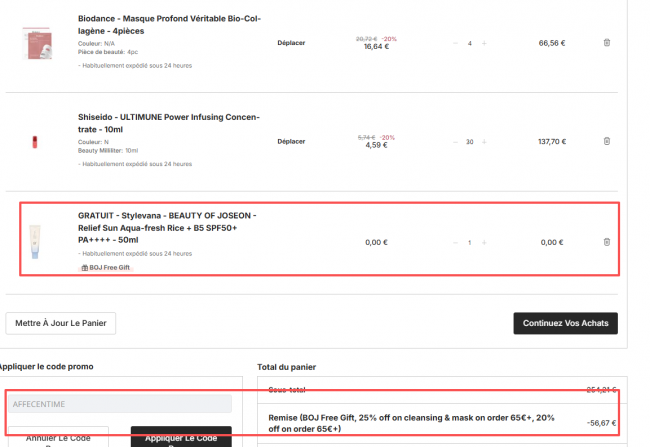Open the Beauty of Joseon sunscreen thumbnail

click(35, 241)
